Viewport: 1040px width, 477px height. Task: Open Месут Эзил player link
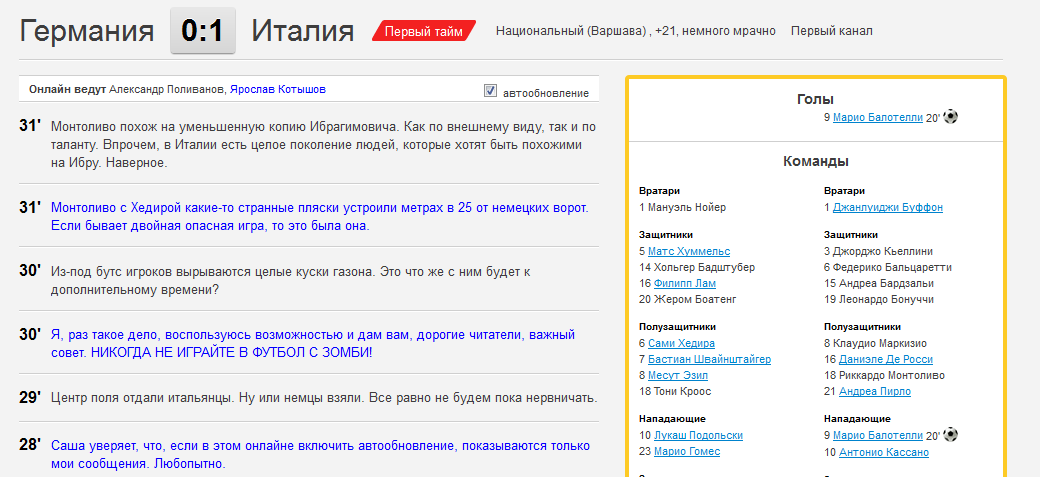677,375
